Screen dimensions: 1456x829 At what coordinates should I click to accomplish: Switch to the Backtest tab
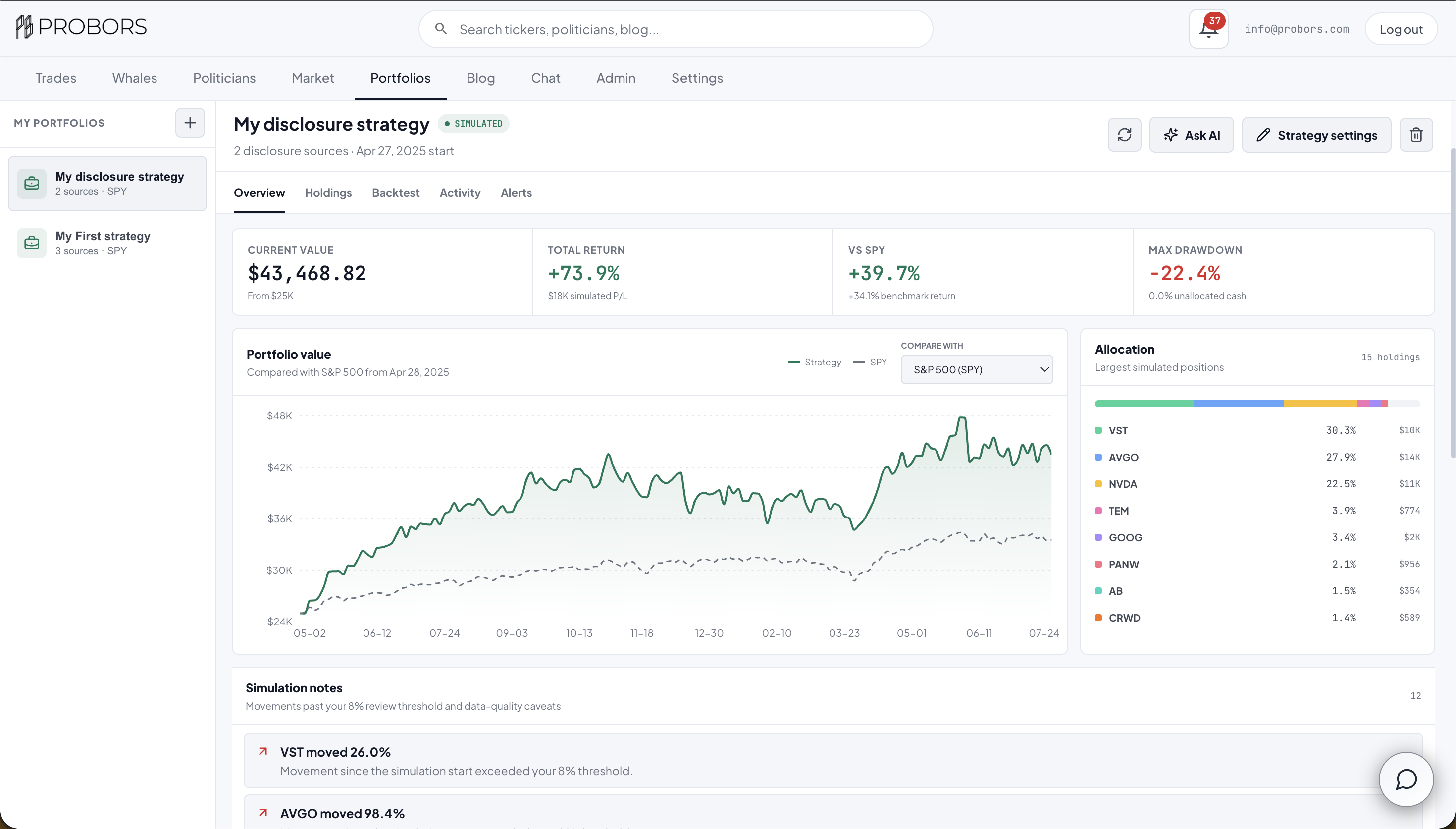tap(396, 193)
